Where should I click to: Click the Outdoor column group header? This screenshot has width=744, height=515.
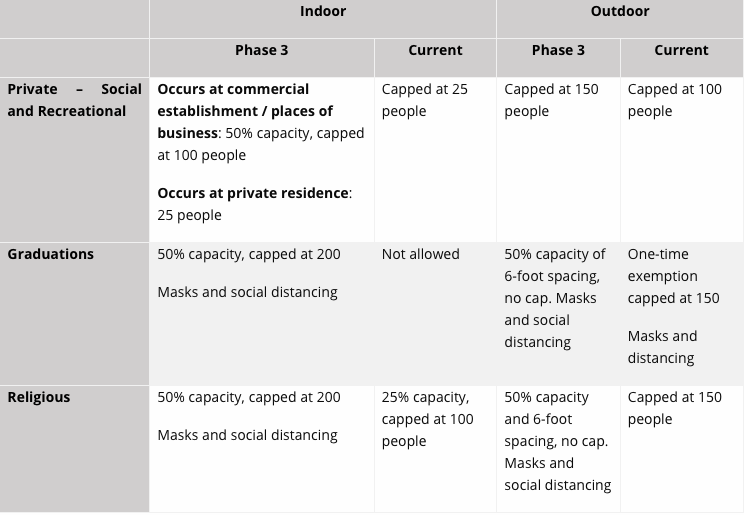coord(620,12)
